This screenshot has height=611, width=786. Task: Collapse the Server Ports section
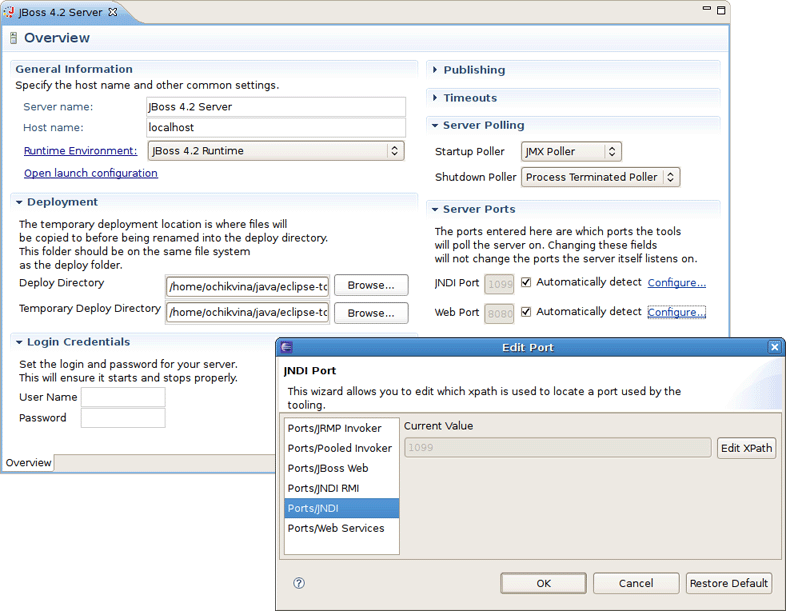[x=435, y=209]
